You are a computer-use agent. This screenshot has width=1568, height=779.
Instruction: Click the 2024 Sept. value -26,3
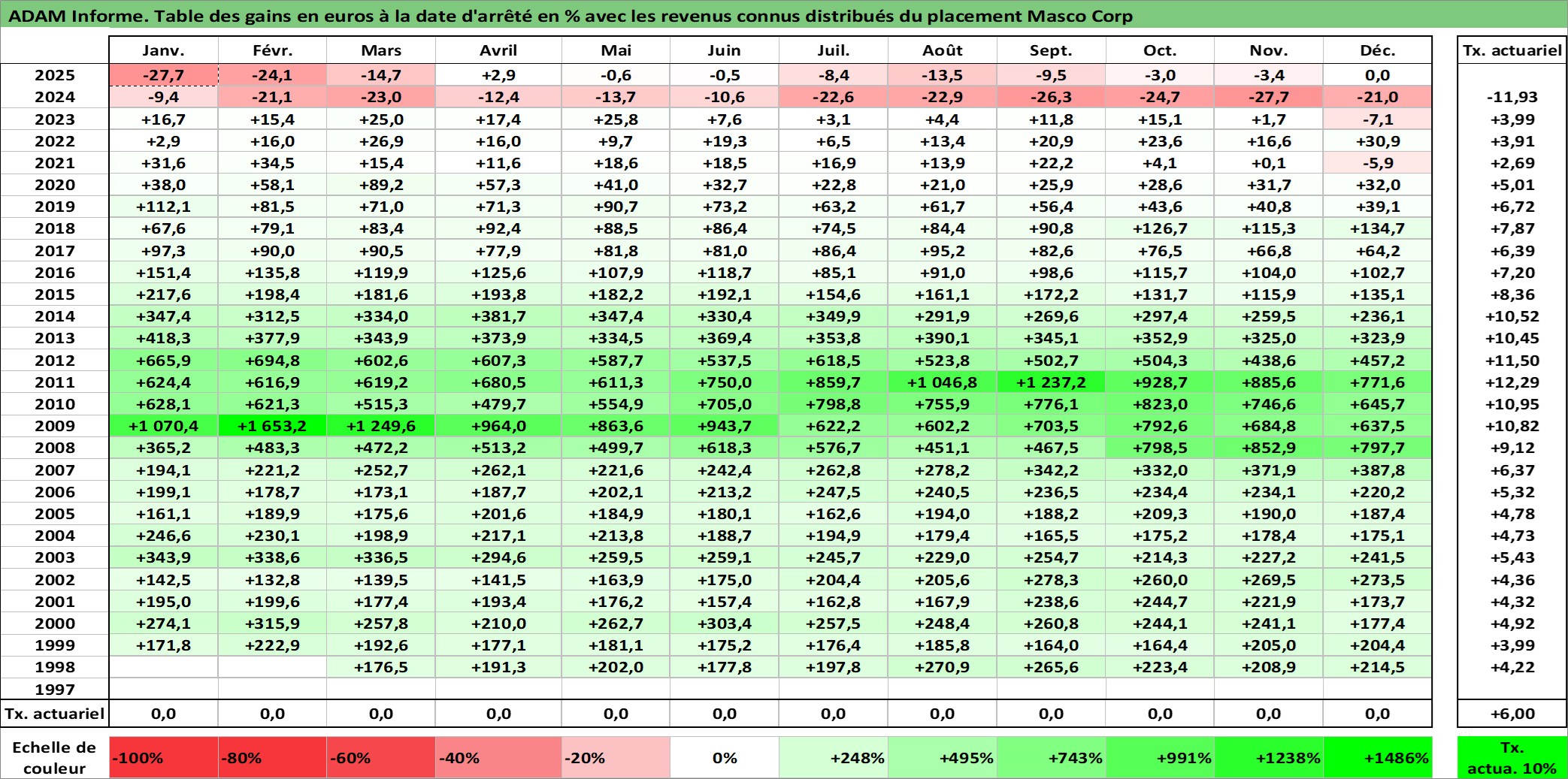pos(1051,97)
